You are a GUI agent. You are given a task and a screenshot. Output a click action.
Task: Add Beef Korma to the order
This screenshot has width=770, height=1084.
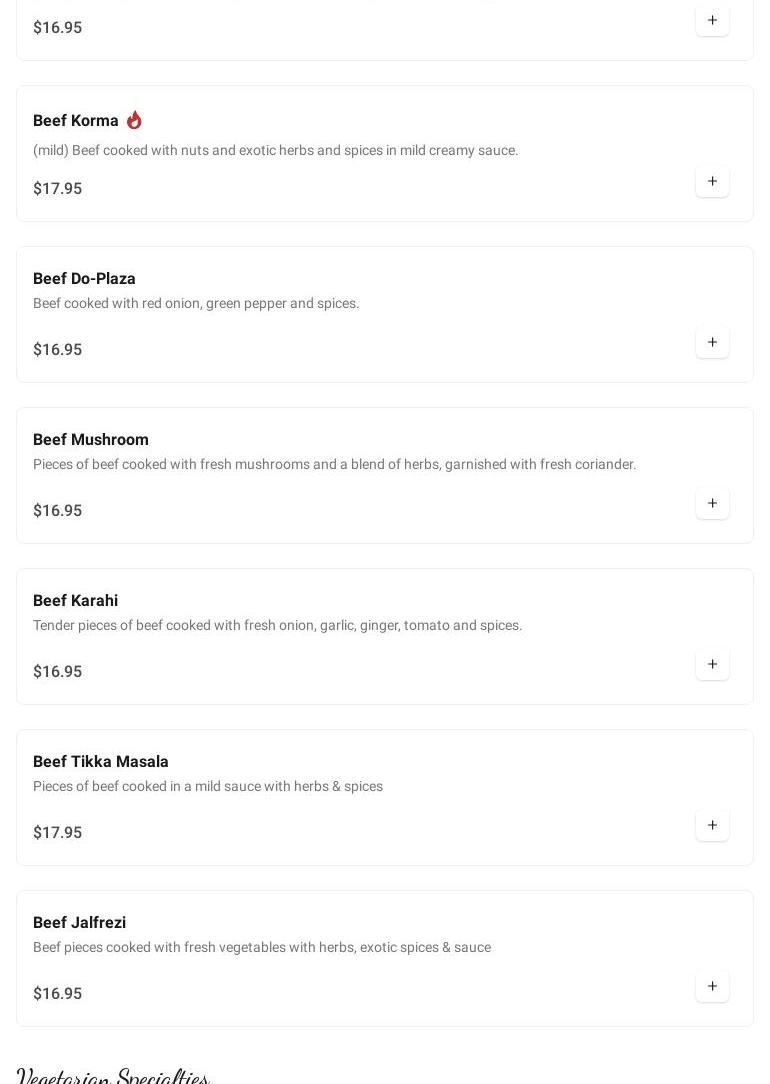click(712, 181)
